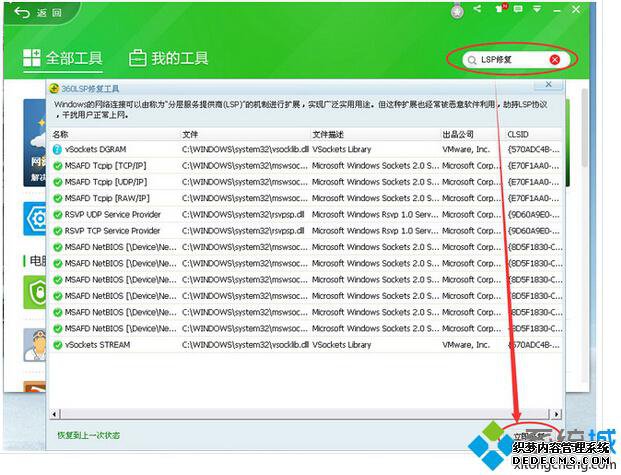Image resolution: width=621 pixels, height=475 pixels.
Task: Click green check icon of MSAFD Tcpip [RAW/IP]
Action: point(58,198)
